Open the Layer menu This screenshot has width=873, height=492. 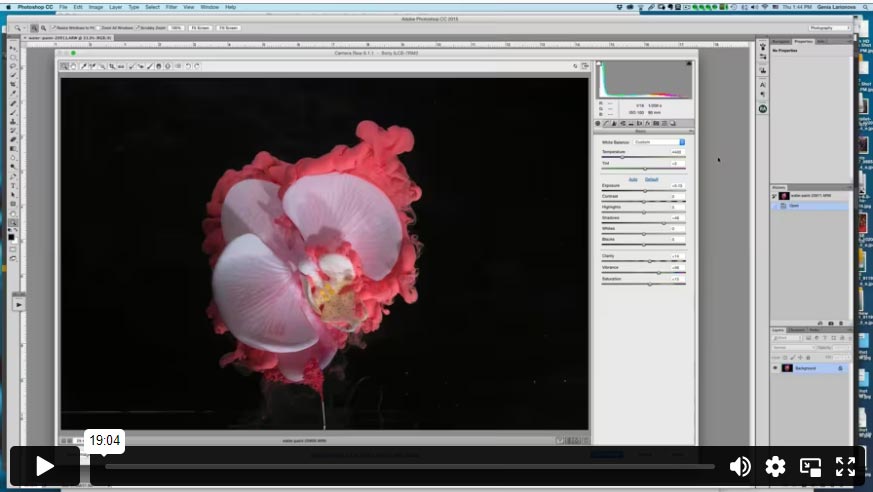point(115,6)
